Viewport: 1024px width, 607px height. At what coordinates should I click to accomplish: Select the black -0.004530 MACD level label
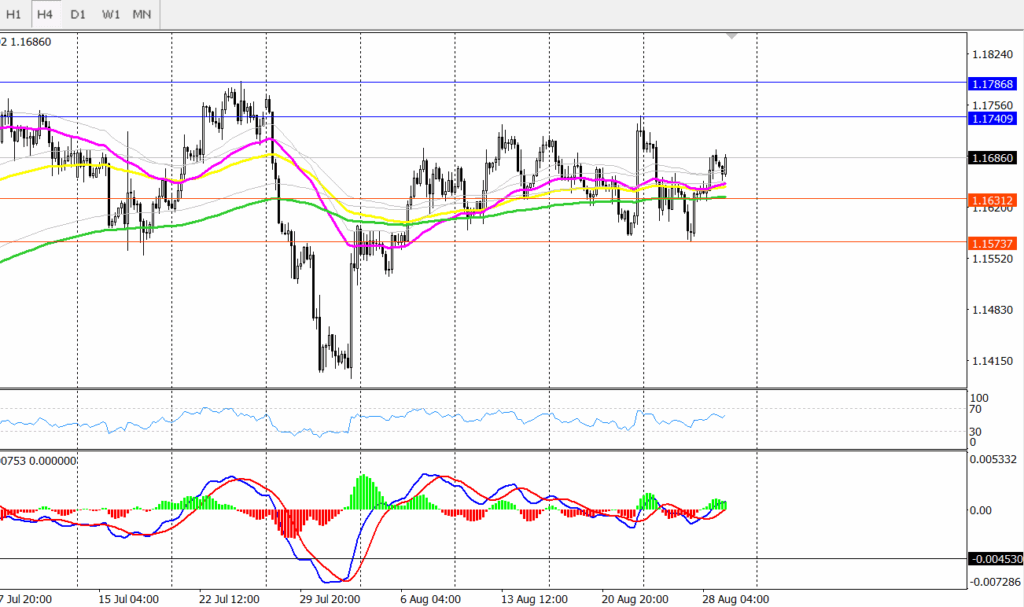[996, 559]
